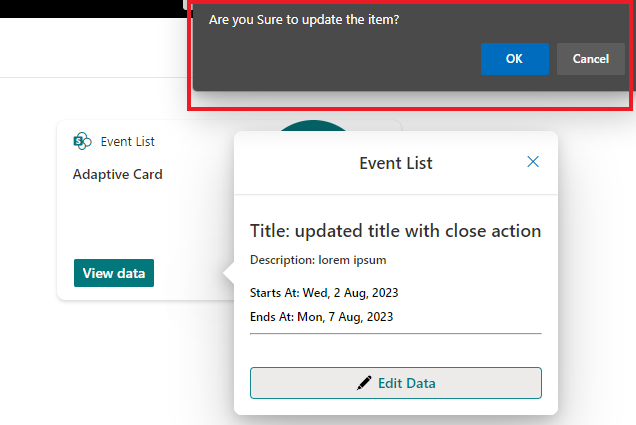Click the Event List label on the card
Screen dimensions: 636x425
127,141
